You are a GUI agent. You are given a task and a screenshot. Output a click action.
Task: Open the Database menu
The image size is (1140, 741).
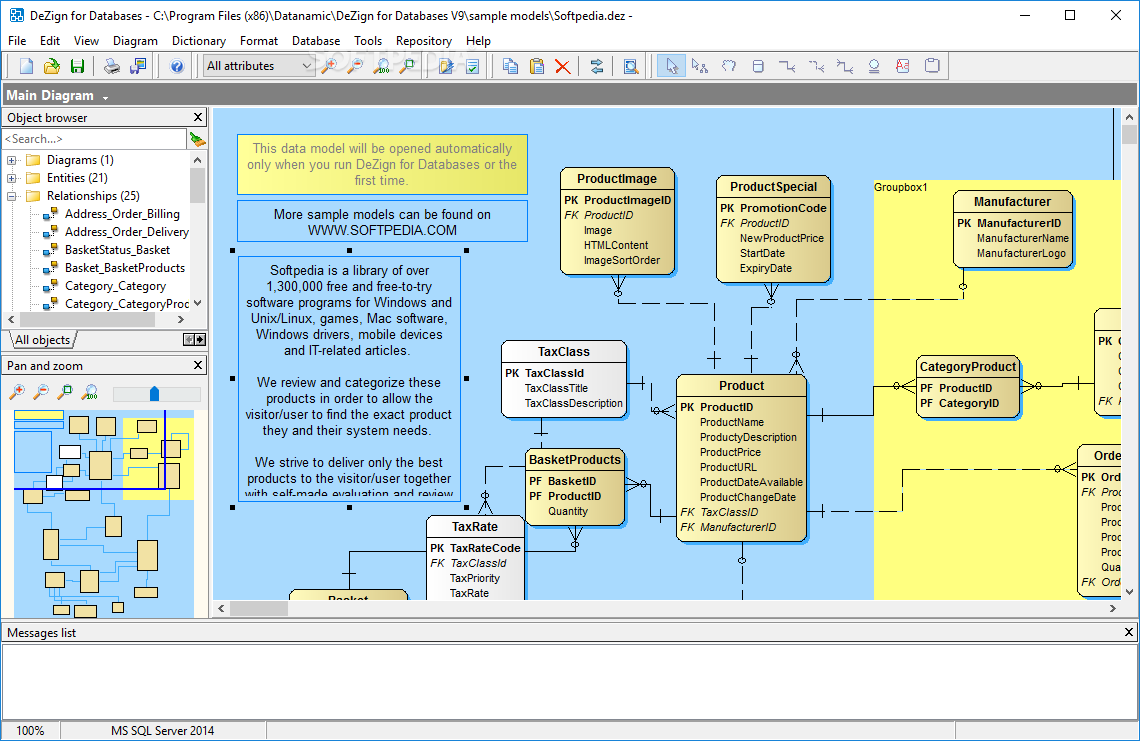click(316, 41)
